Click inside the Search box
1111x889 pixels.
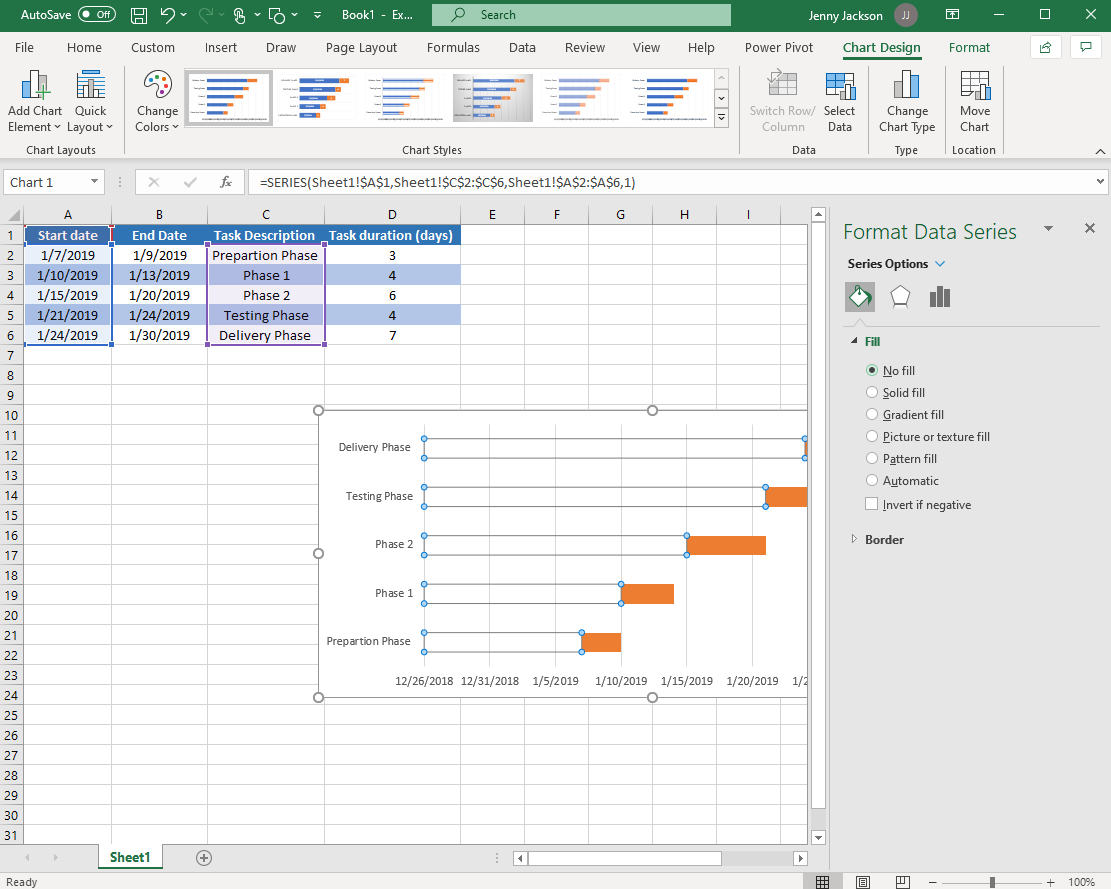[580, 15]
